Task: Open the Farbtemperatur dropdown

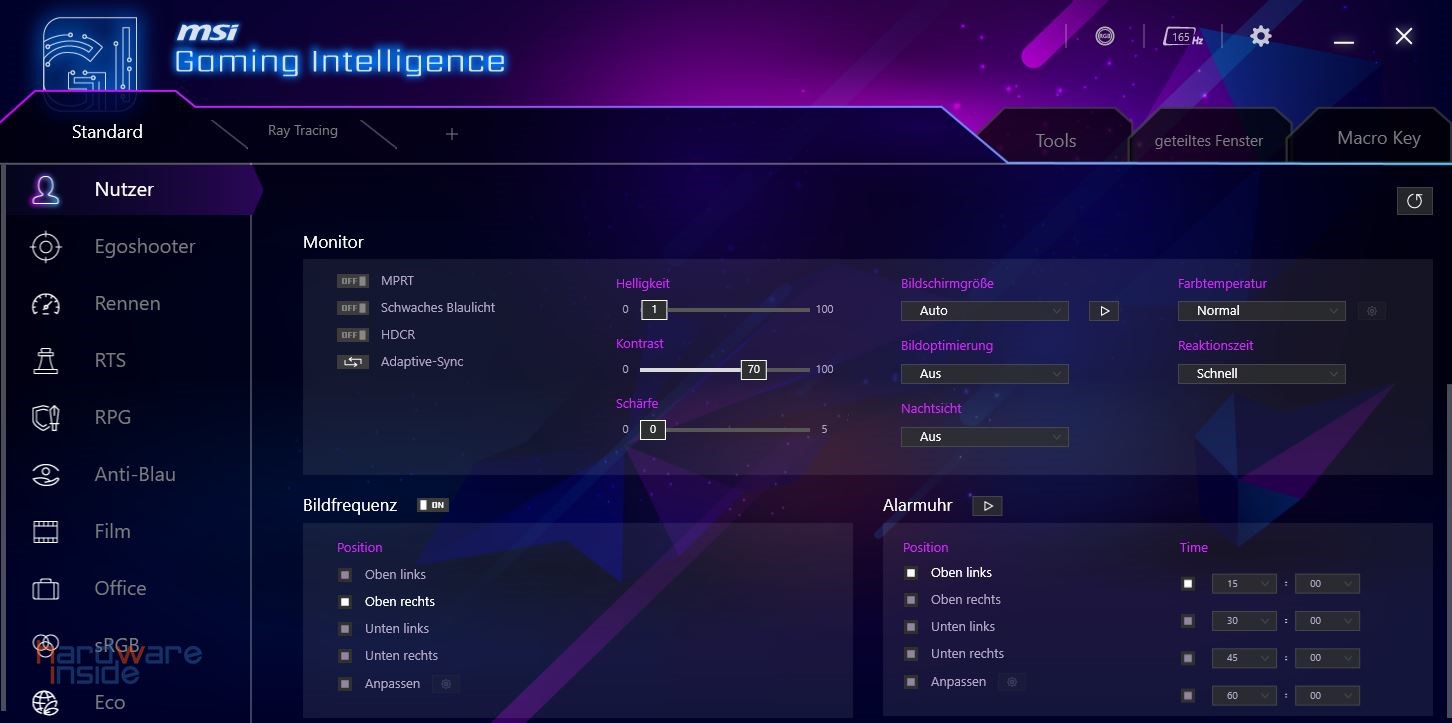Action: pyautogui.click(x=1261, y=311)
